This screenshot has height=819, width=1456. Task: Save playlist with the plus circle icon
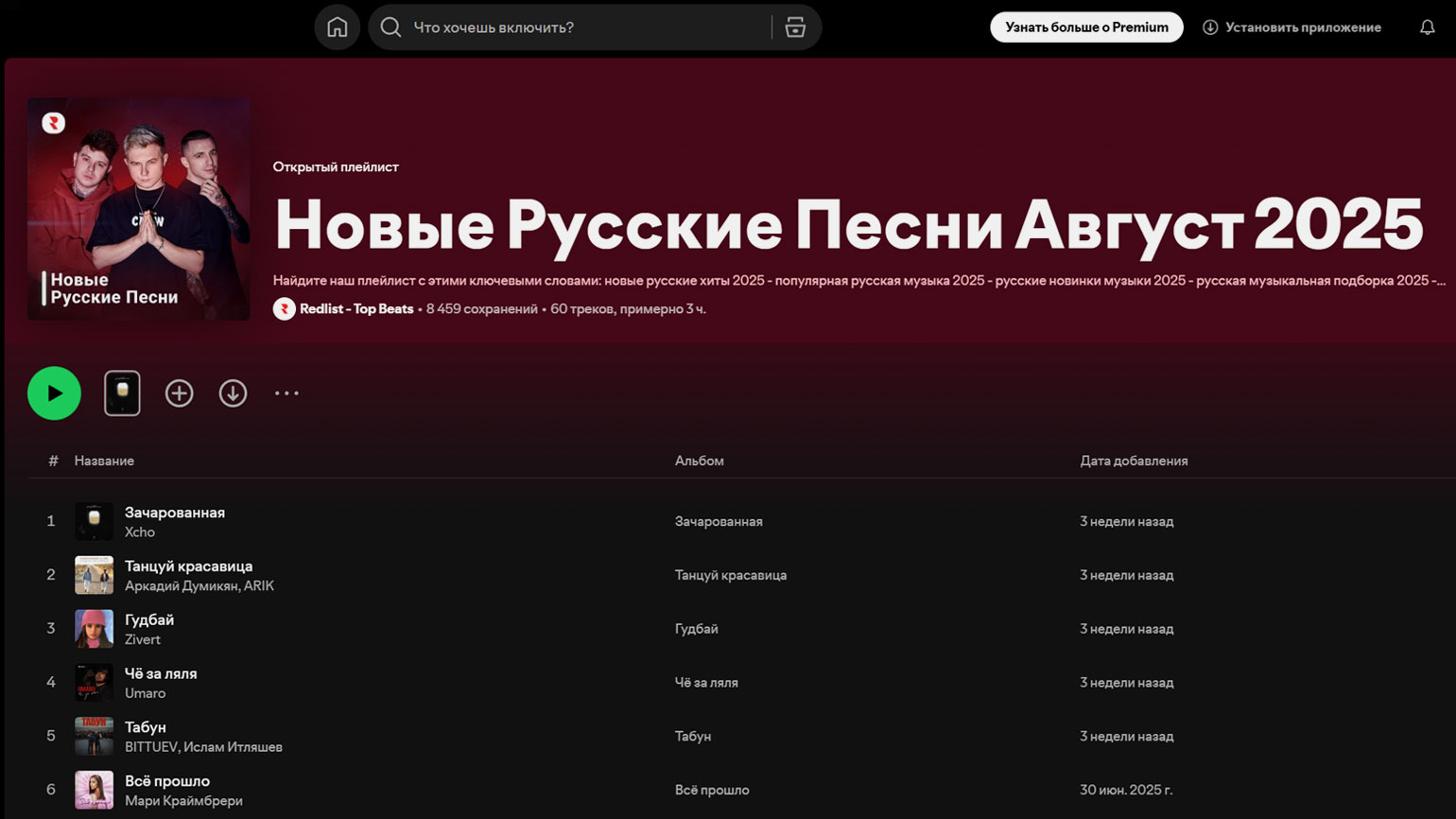click(x=179, y=393)
